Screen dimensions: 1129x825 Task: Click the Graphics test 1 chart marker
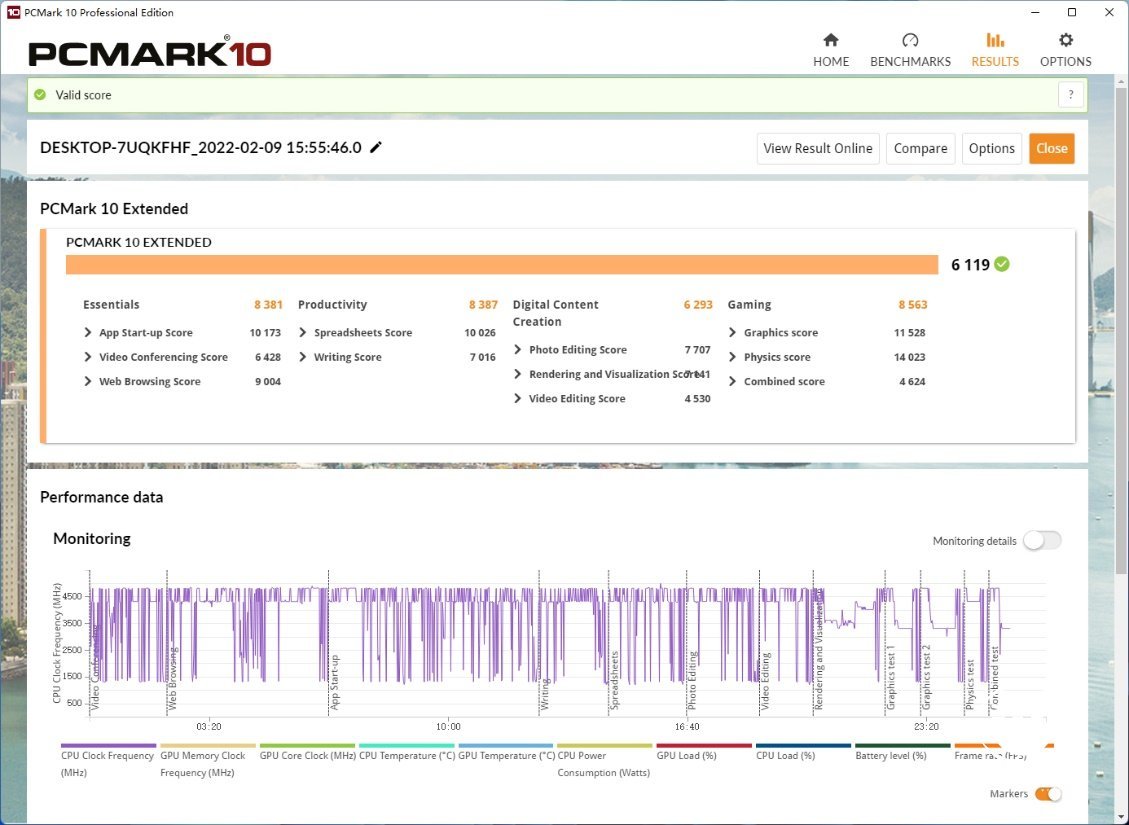891,677
